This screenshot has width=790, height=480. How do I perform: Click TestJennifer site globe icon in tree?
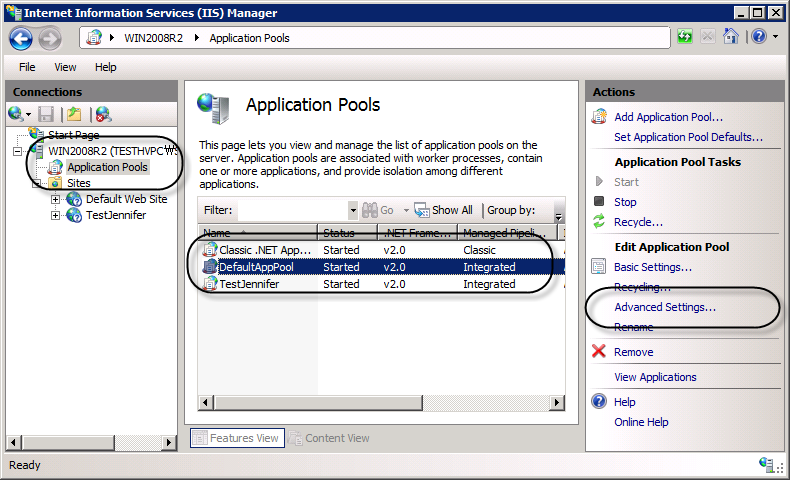coord(74,215)
